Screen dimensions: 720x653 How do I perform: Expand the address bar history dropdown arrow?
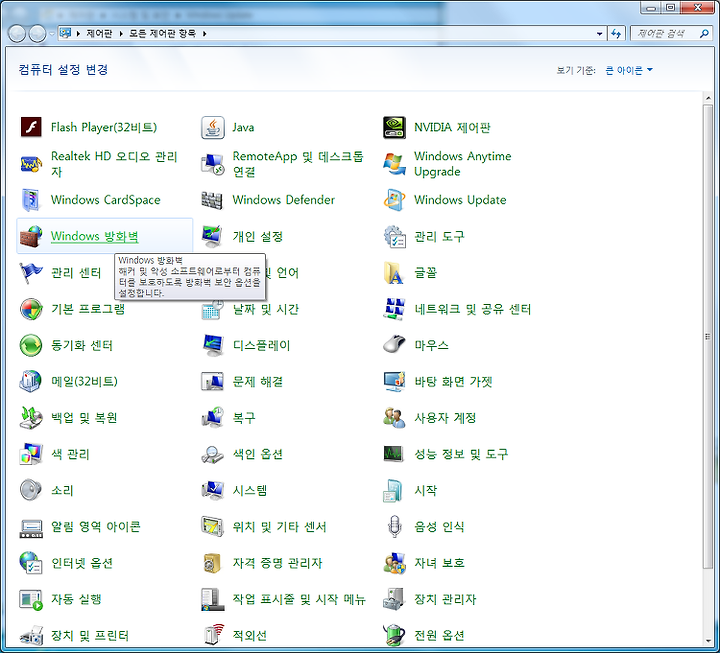(x=599, y=34)
